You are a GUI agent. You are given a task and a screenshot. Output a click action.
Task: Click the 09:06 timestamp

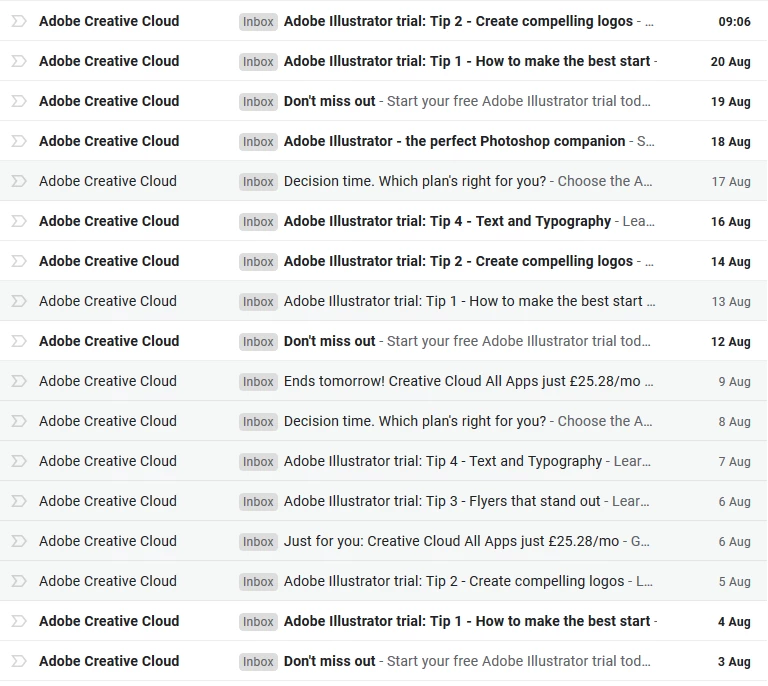734,22
